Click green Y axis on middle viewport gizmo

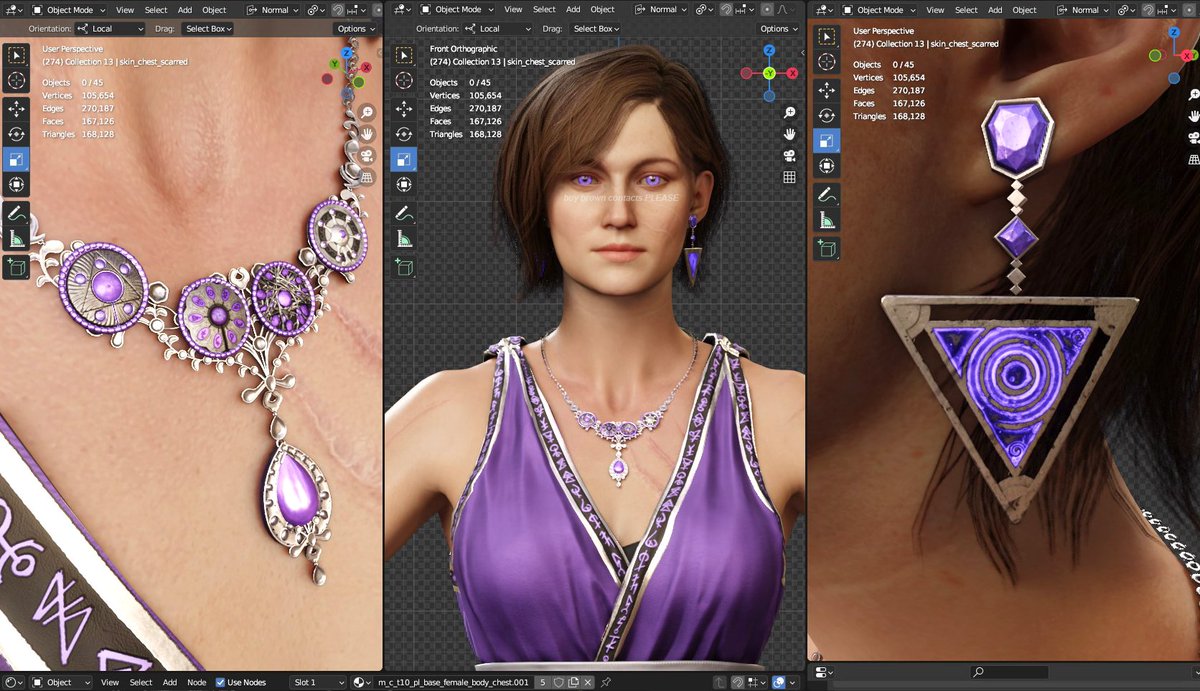pos(769,73)
